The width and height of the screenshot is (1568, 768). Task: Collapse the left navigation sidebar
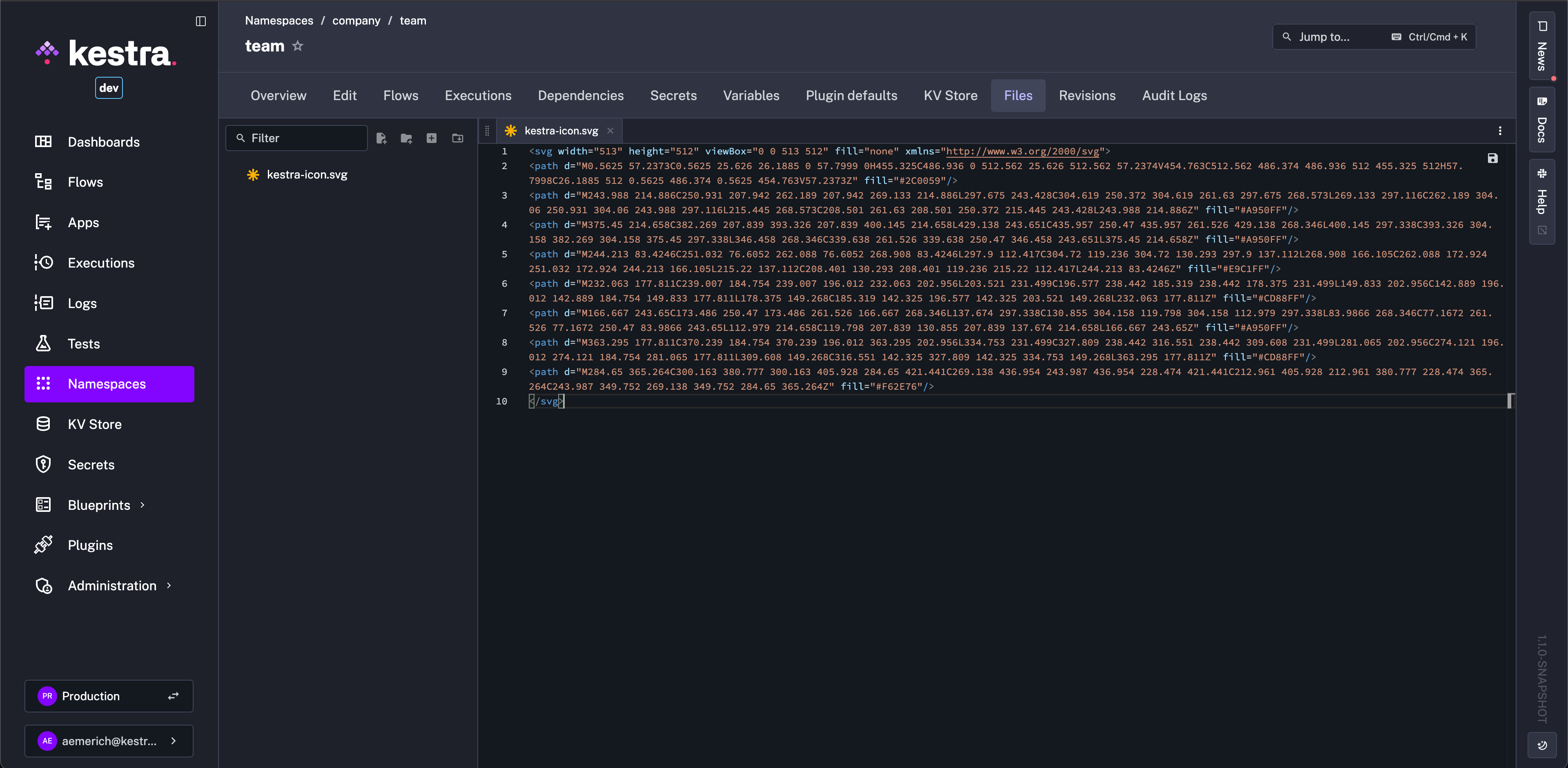pyautogui.click(x=201, y=21)
